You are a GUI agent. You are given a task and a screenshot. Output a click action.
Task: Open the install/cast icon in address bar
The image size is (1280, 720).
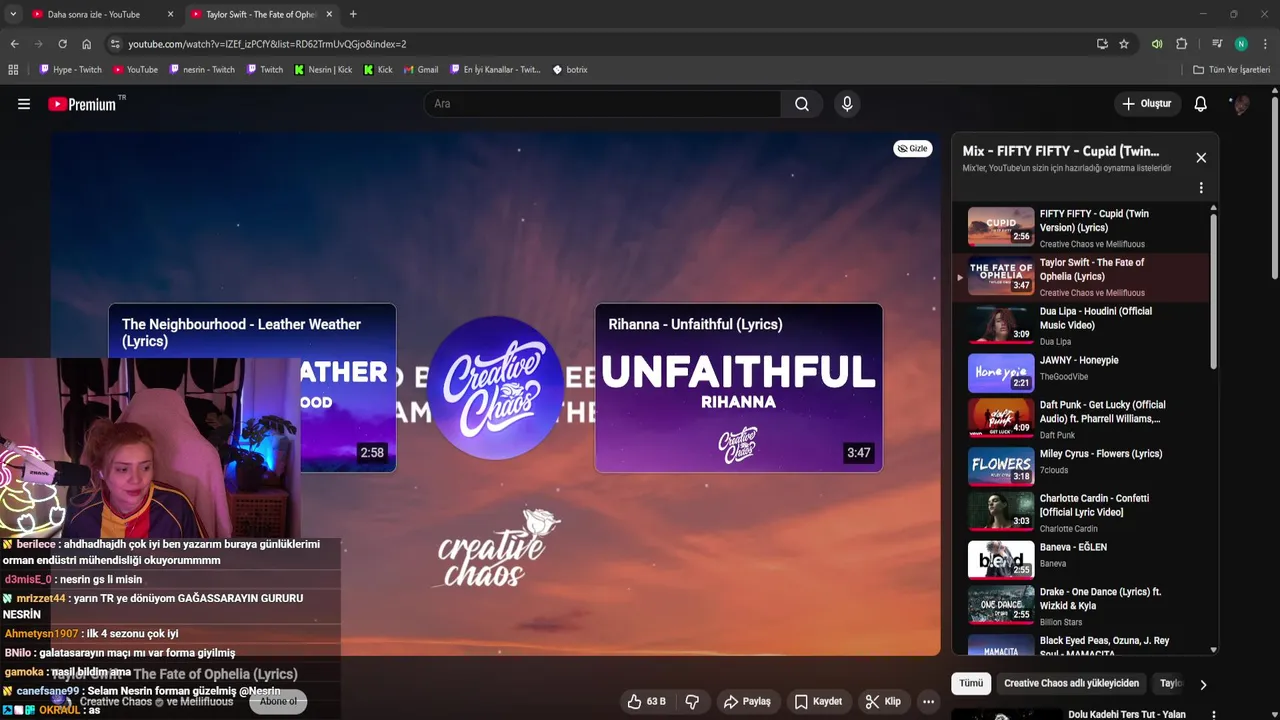coord(1102,44)
